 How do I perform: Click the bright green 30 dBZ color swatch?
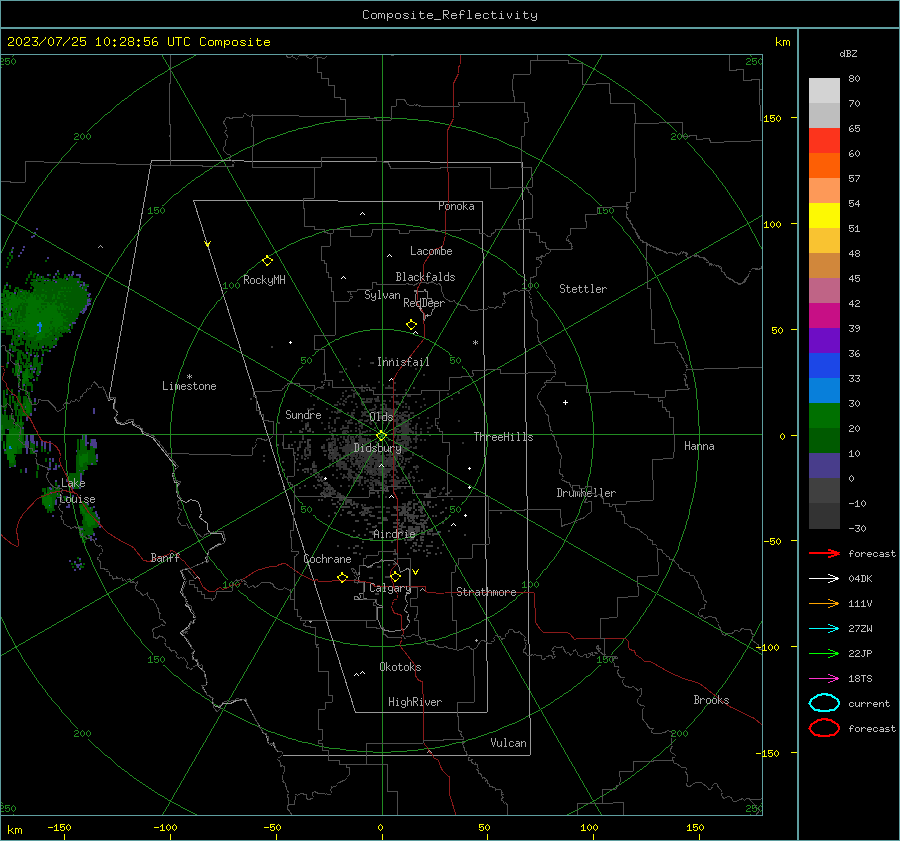(824, 416)
